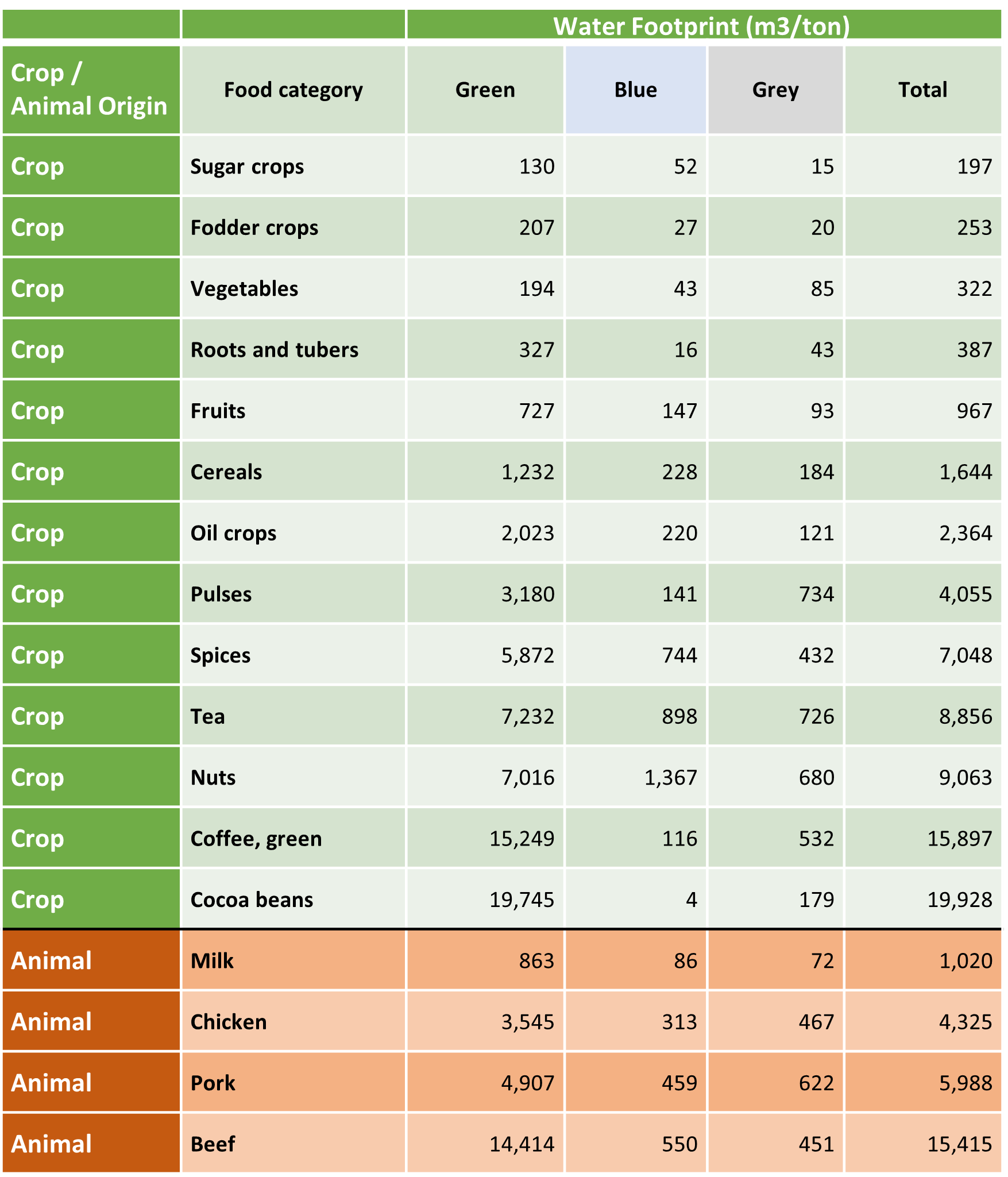Select the Chicken food category cell
Screen dimensions: 1008x1177
(293, 1021)
